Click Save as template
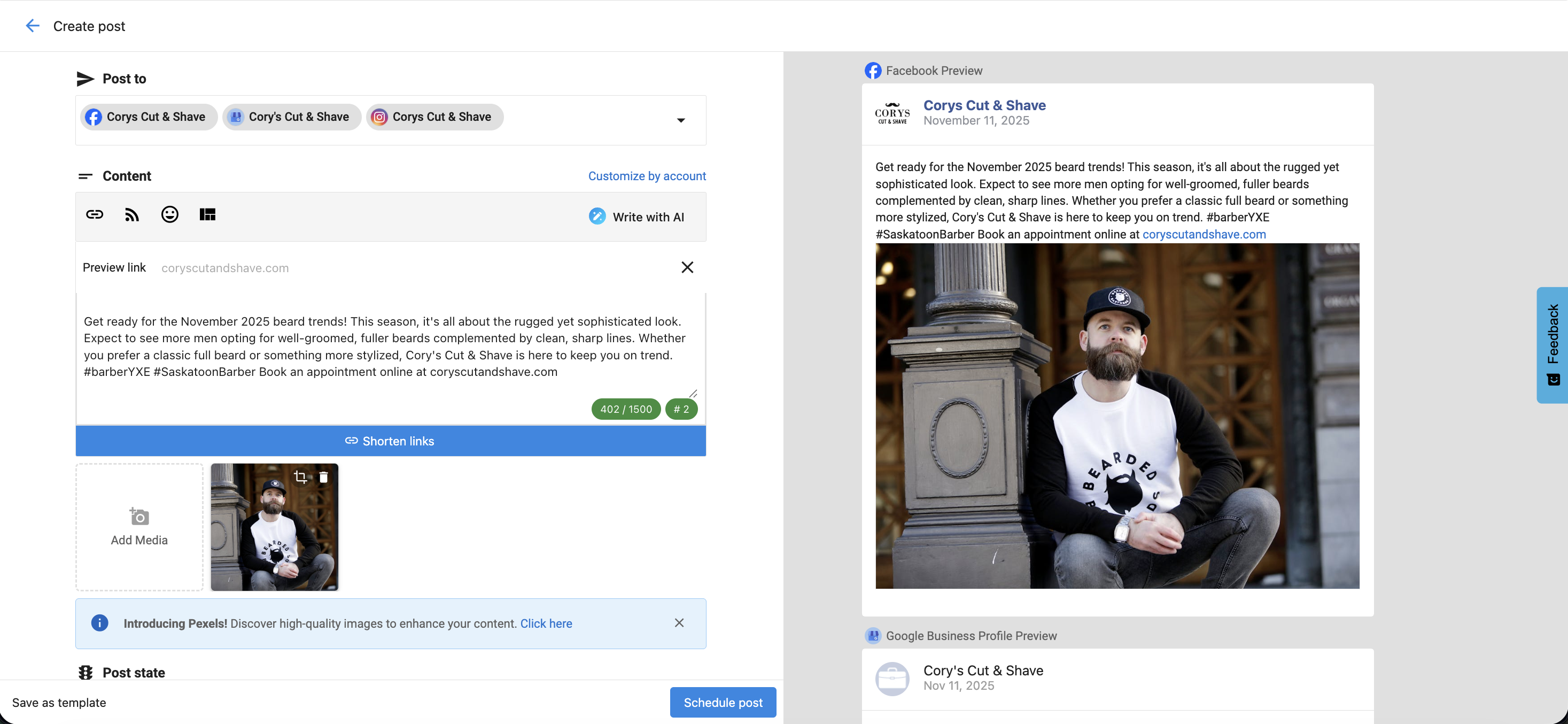 click(58, 702)
